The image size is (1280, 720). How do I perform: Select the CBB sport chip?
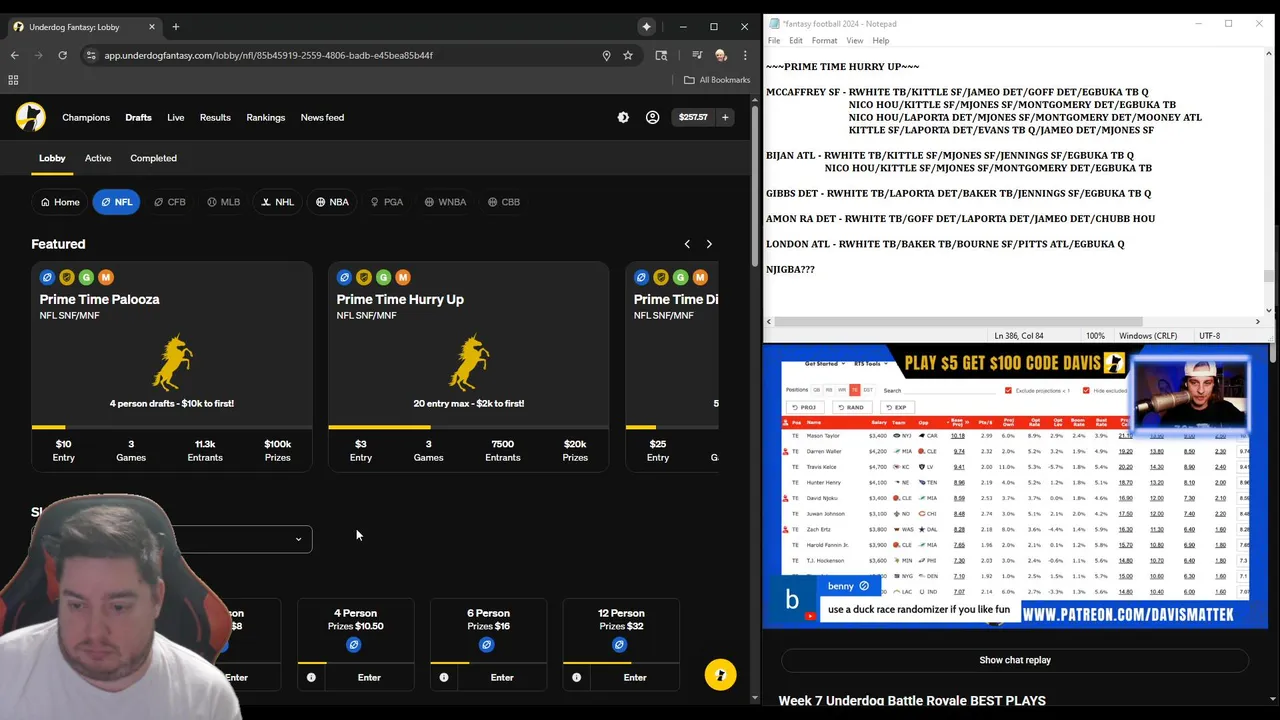coord(504,202)
